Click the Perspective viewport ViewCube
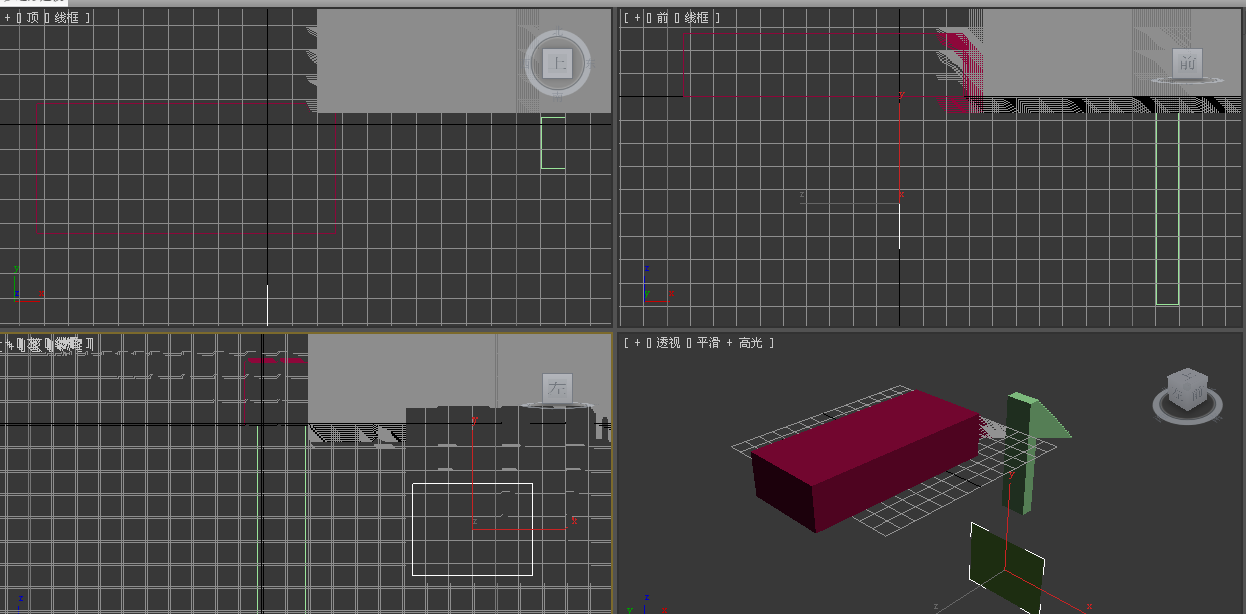The width and height of the screenshot is (1246, 614). point(1187,388)
